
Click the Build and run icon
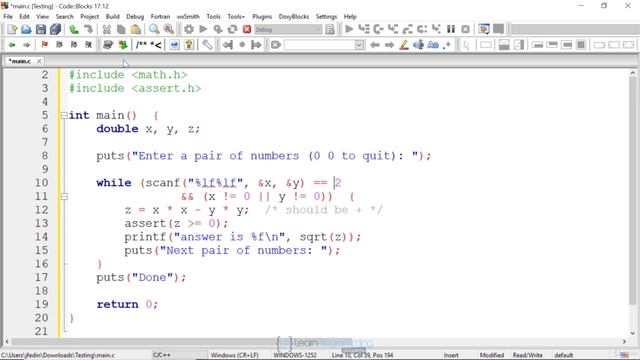pos(218,29)
